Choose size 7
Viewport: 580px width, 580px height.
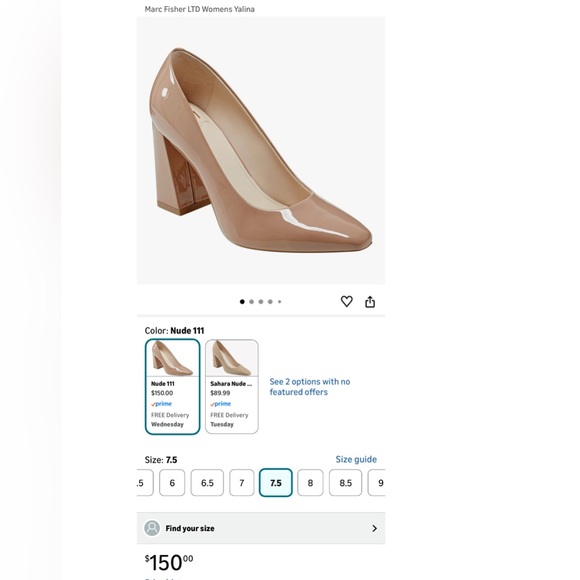242,483
